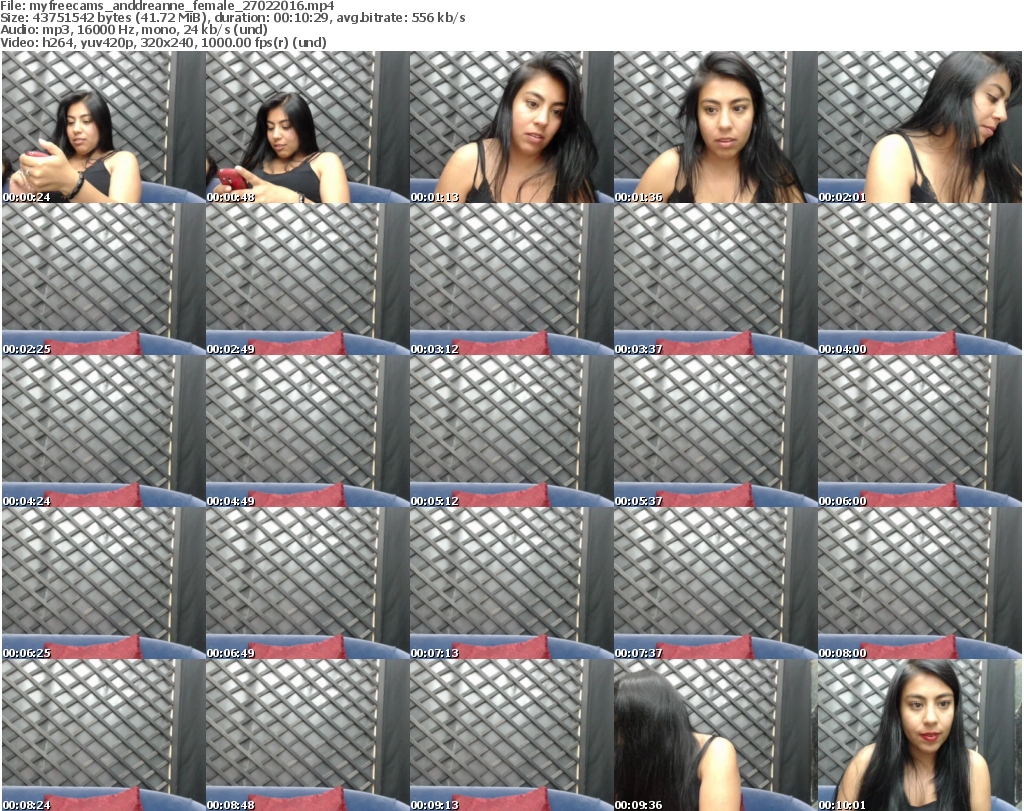The image size is (1024, 811).
Task: Choose the frame at 00:03:12
Action: 511,279
